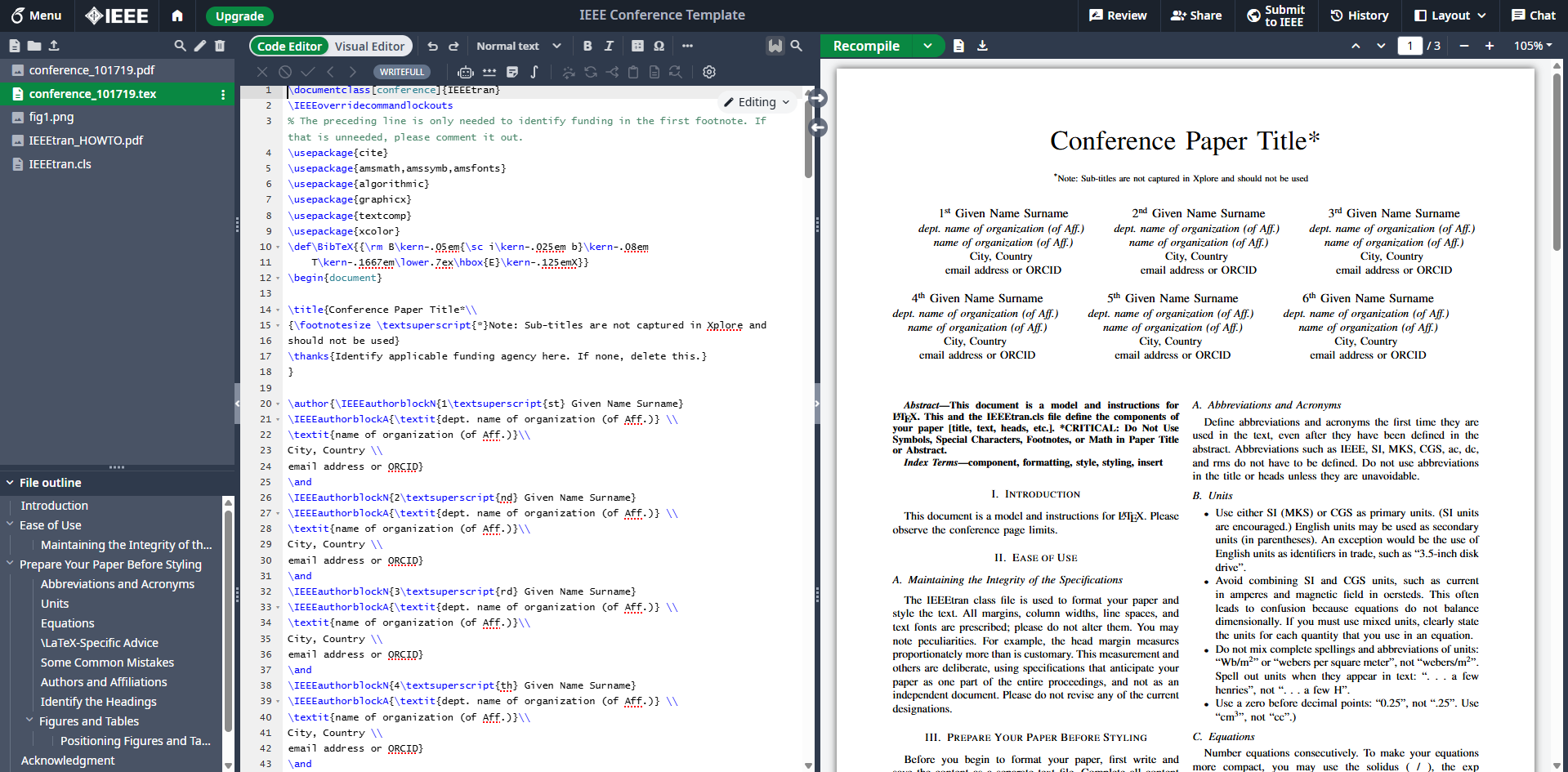Screen dimensions: 1568x772
Task: Open the fig1.png file in the file tree
Action: click(x=51, y=117)
